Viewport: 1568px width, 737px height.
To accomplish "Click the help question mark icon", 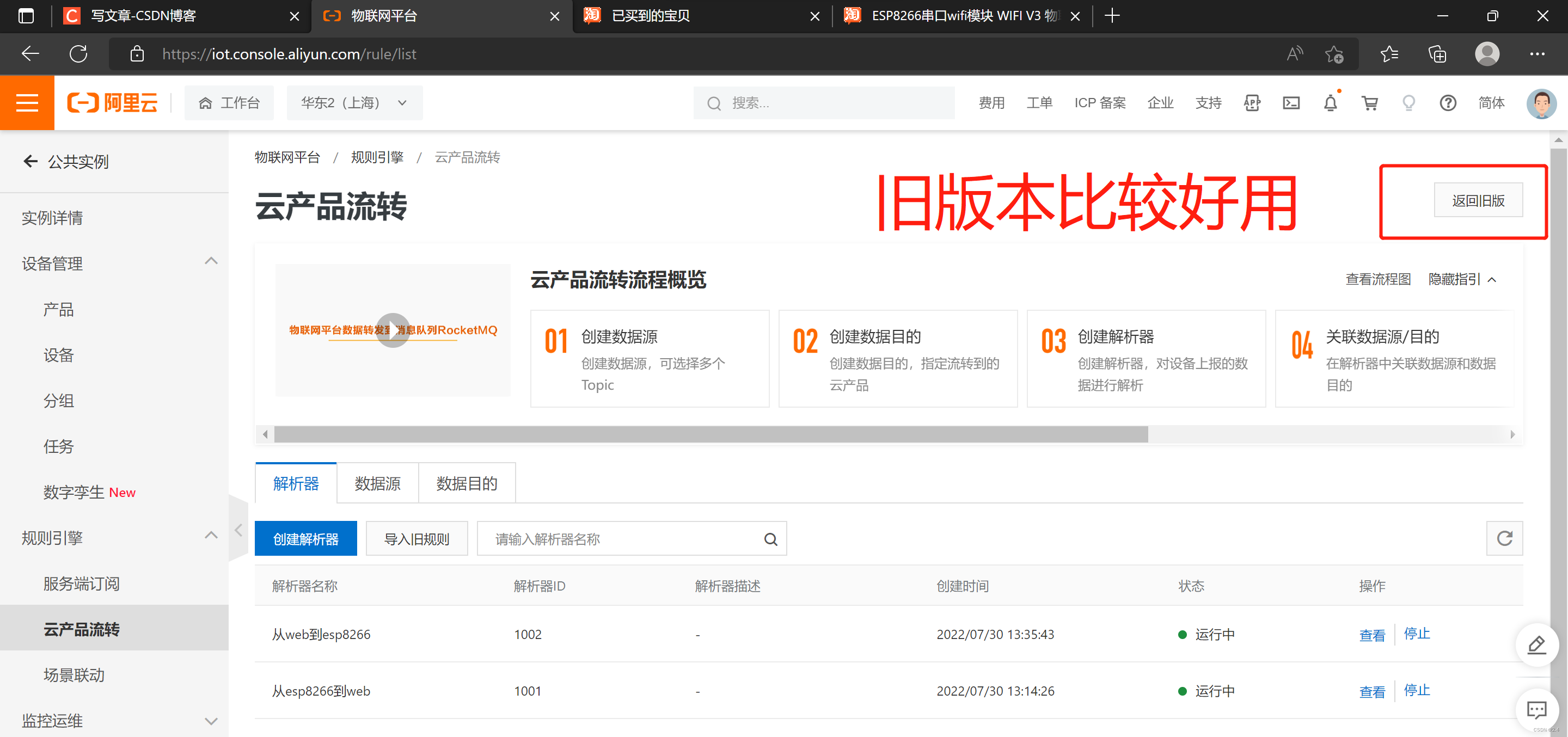I will [1448, 103].
